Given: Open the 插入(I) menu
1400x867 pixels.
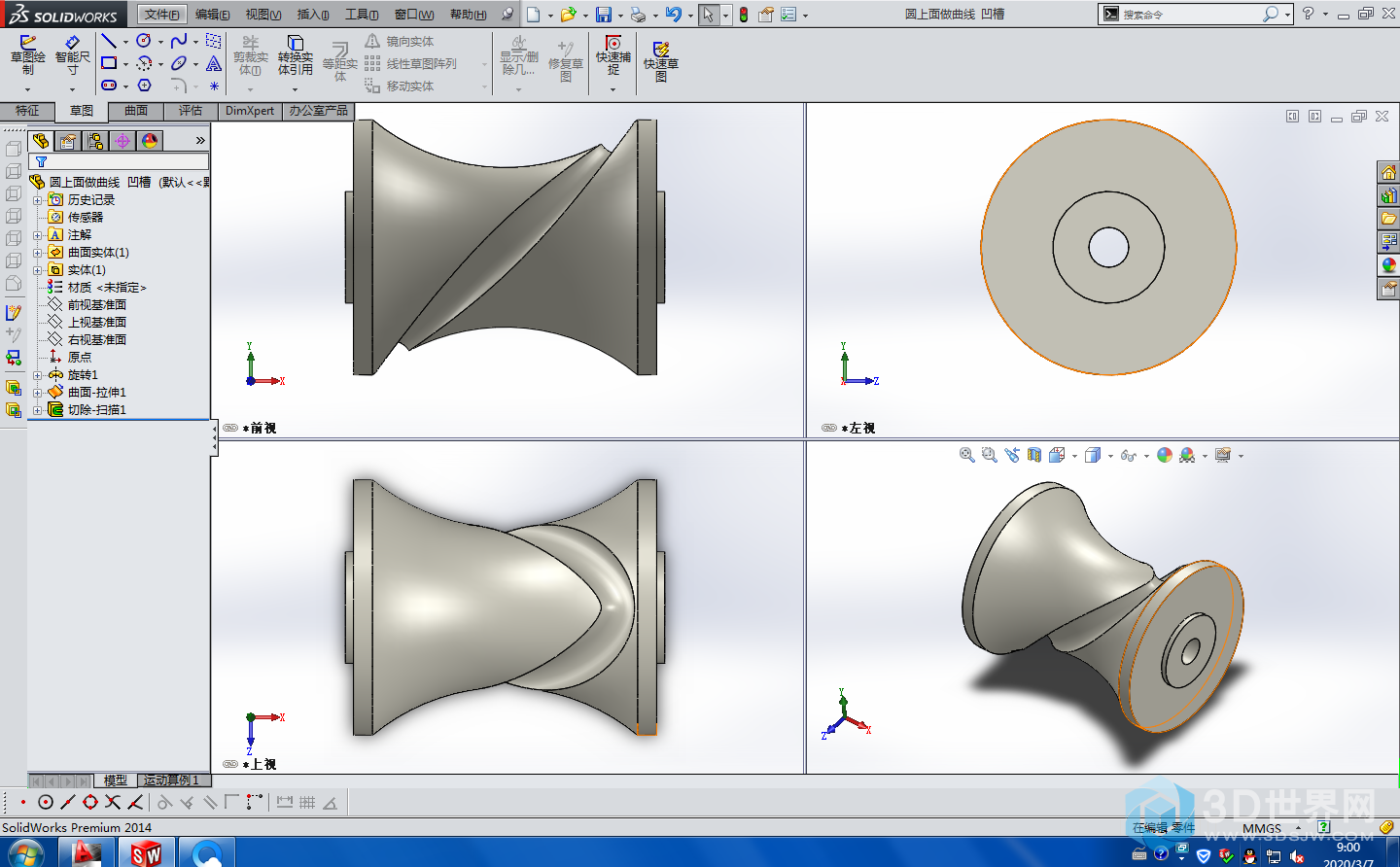Looking at the screenshot, I should click(313, 15).
